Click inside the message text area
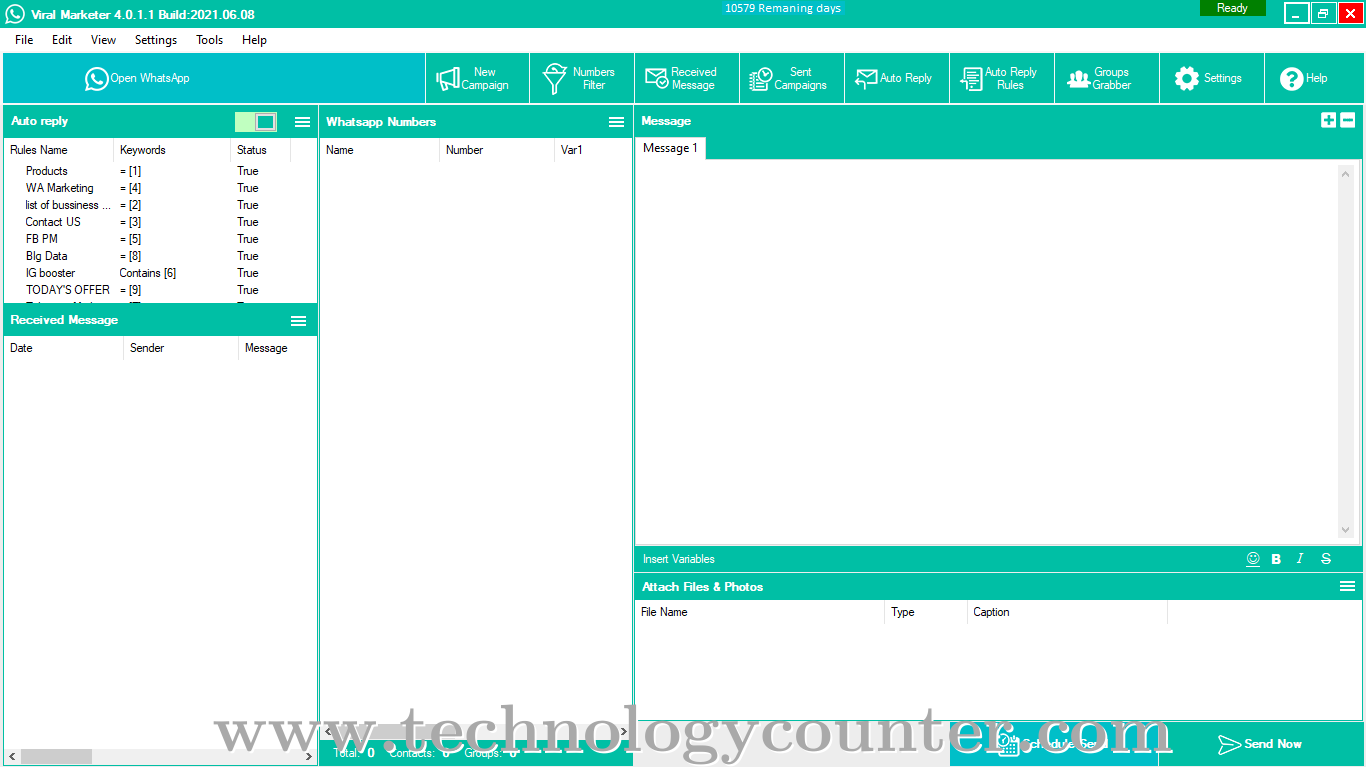 pyautogui.click(x=987, y=352)
